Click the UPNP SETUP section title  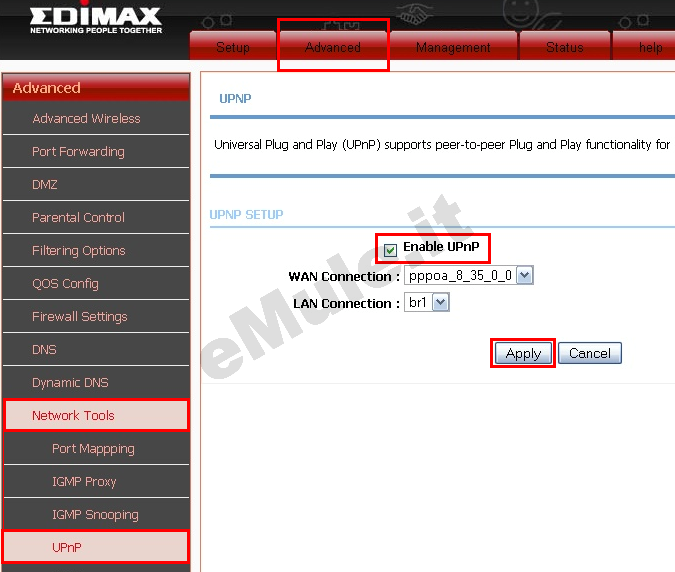246,214
